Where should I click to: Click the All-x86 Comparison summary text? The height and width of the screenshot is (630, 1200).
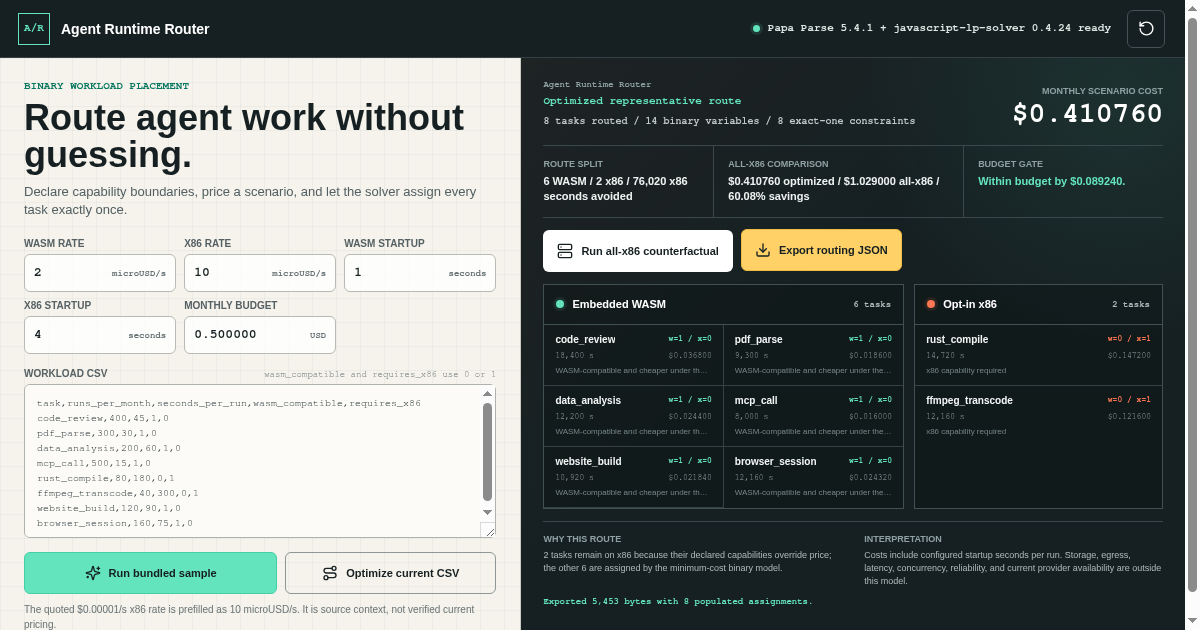pos(833,188)
